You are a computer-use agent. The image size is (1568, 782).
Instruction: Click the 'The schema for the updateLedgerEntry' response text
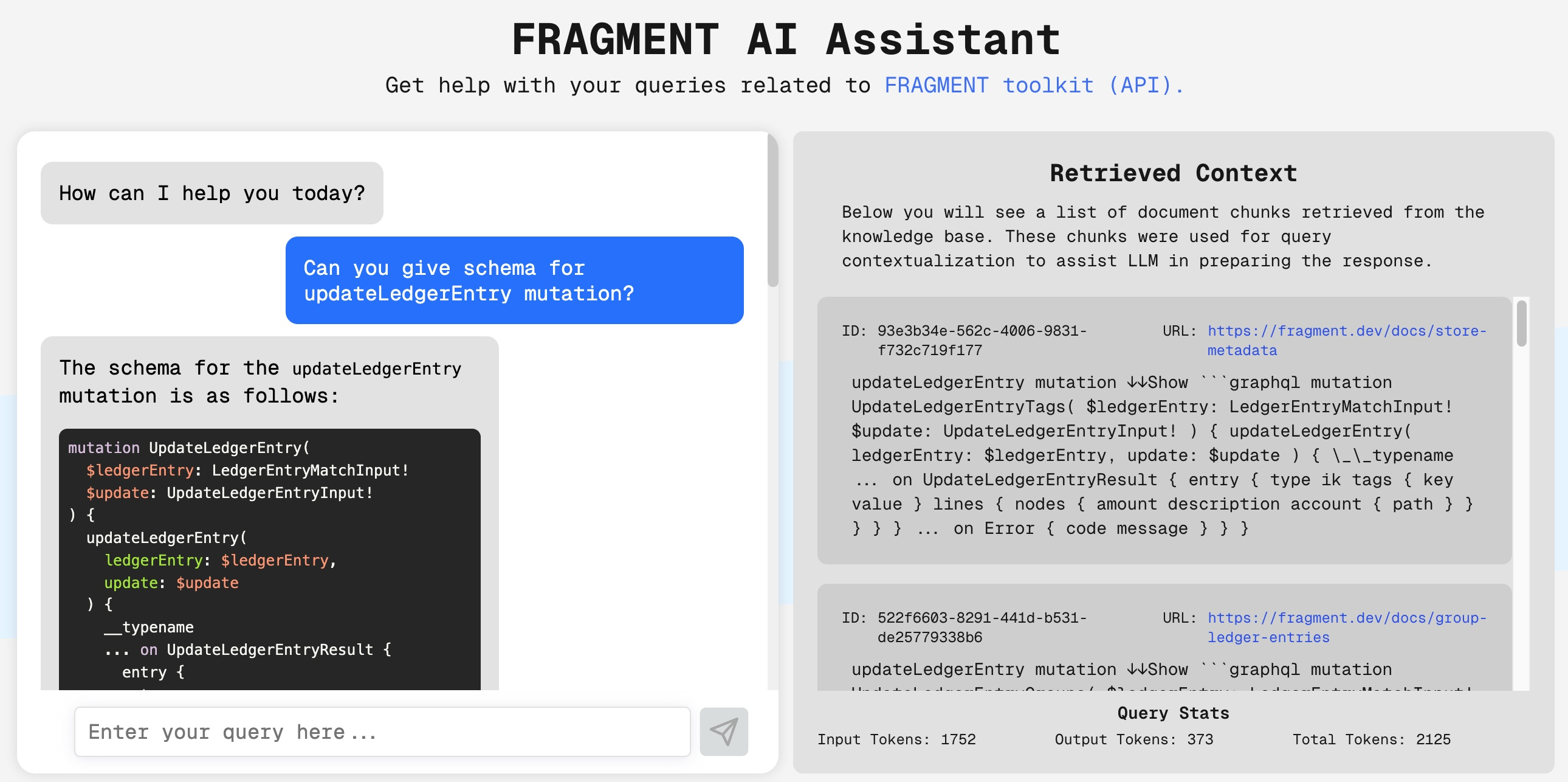(260, 382)
